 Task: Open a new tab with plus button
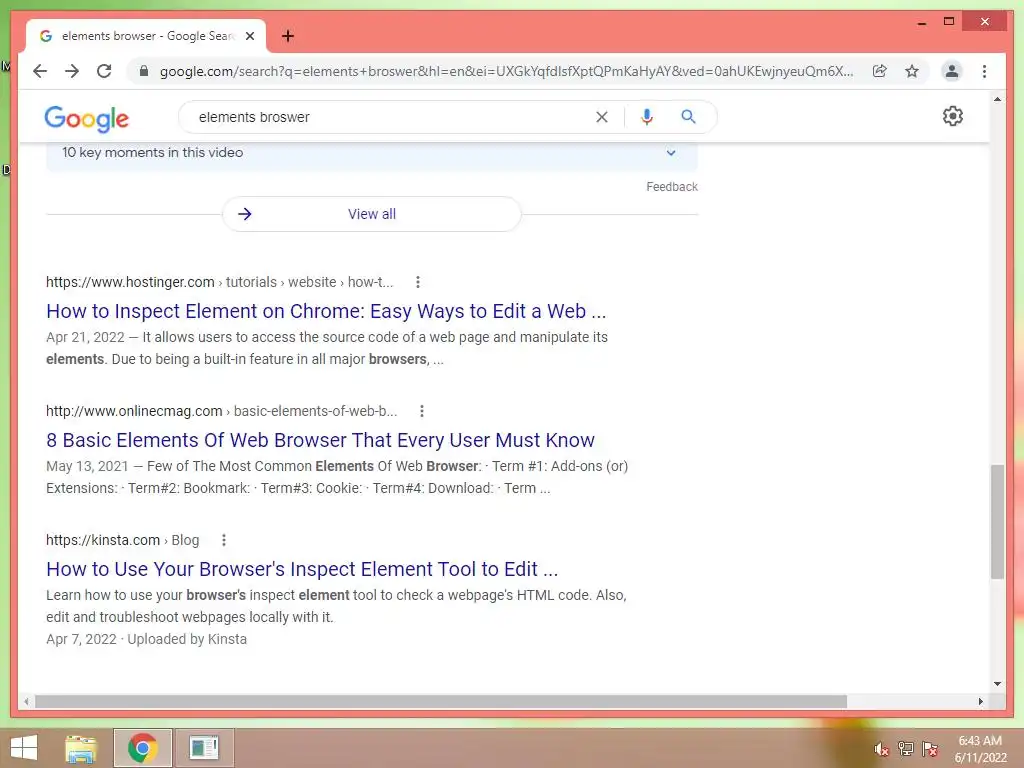tap(288, 36)
